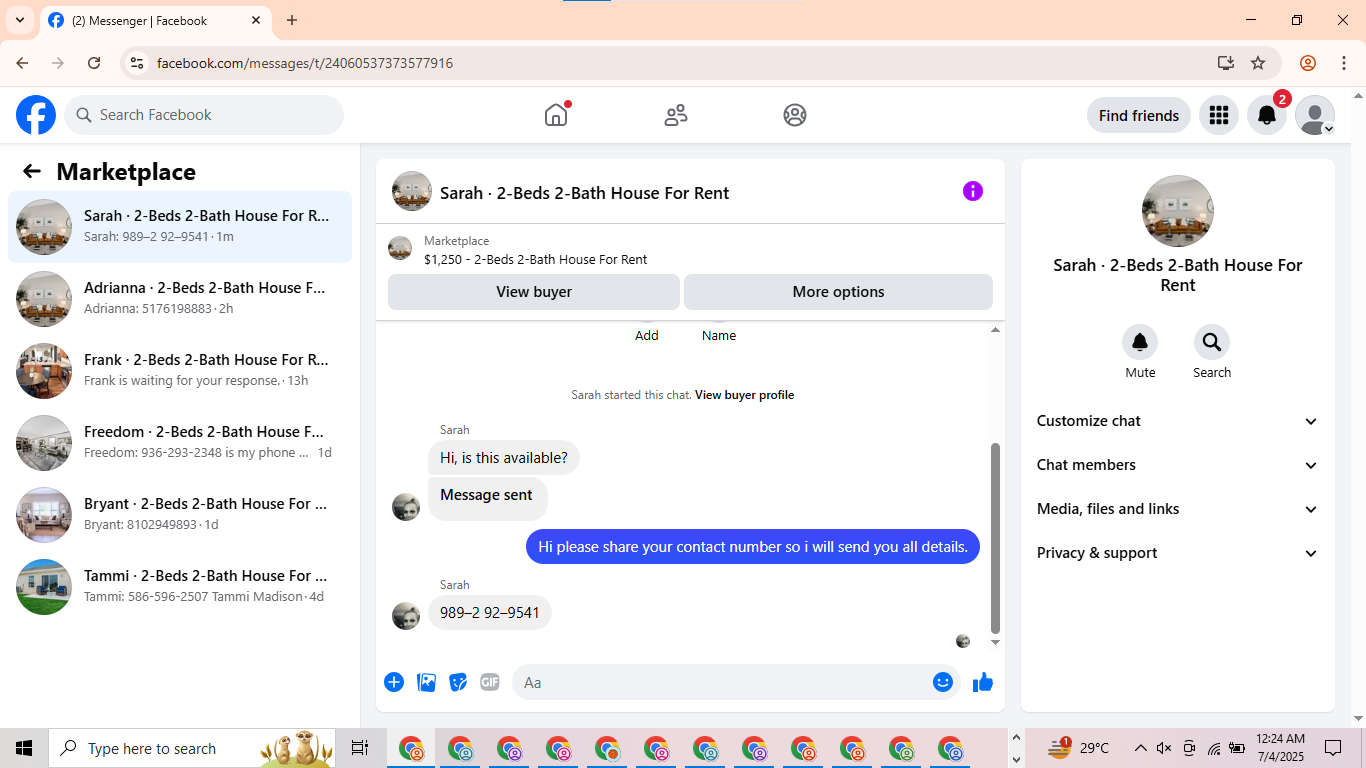Image resolution: width=1366 pixels, height=768 pixels.
Task: Send a thumbs-up like
Action: pos(983,682)
